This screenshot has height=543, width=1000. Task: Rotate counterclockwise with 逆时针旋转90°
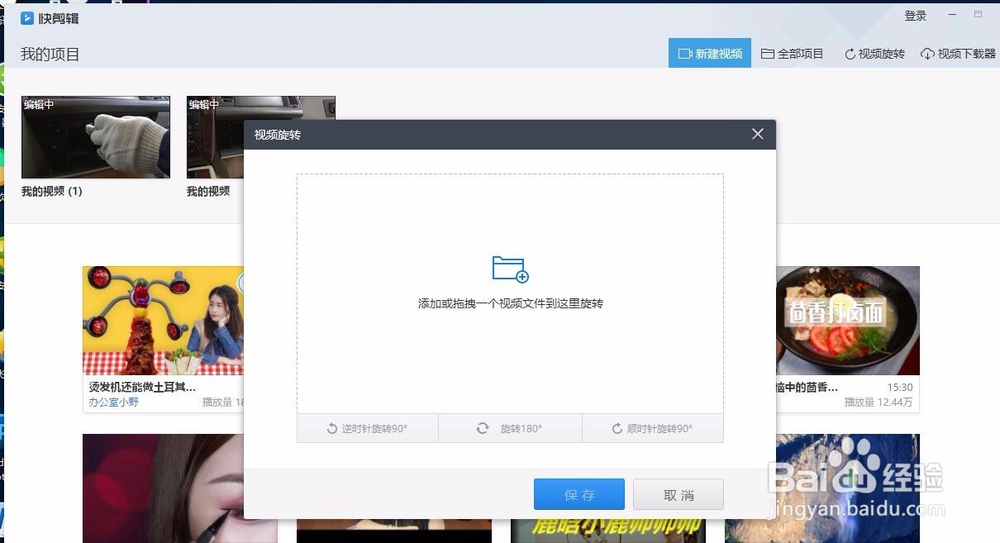click(x=367, y=428)
